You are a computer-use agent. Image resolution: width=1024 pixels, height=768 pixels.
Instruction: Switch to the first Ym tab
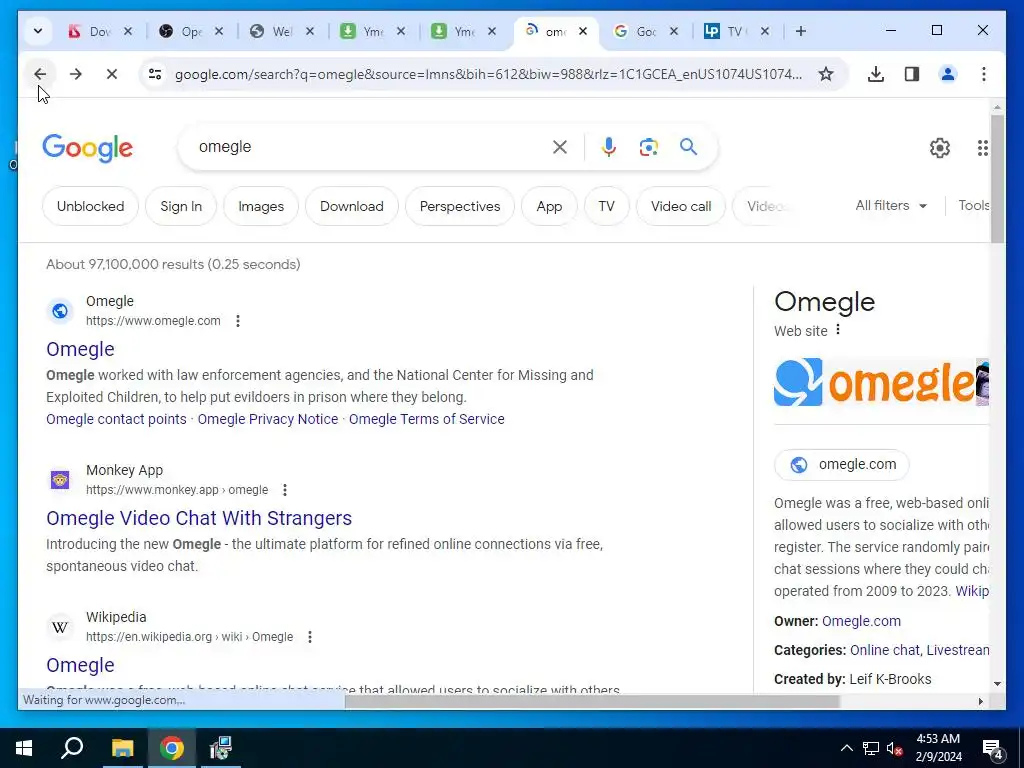click(364, 31)
